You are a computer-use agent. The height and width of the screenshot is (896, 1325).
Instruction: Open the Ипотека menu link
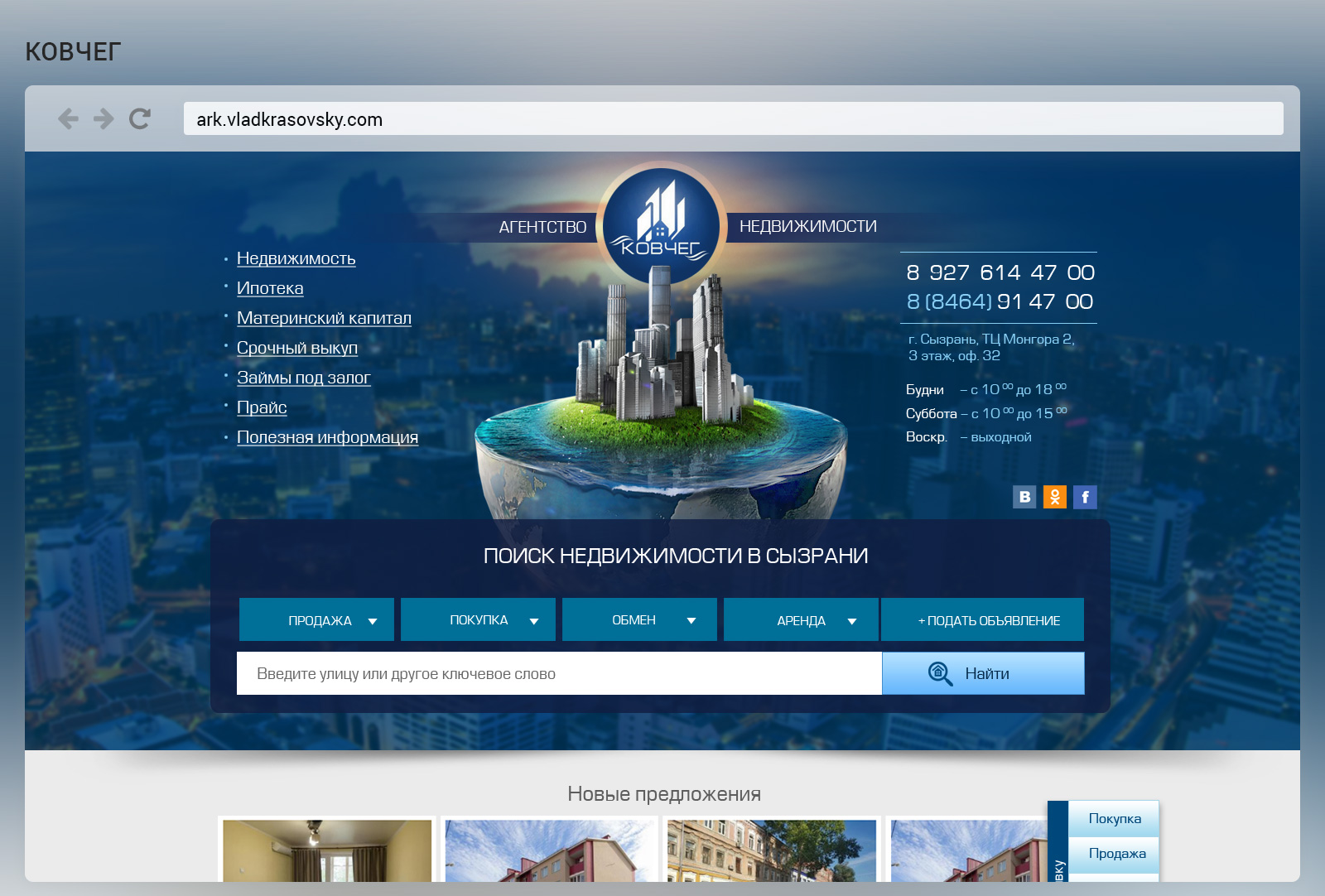[270, 288]
